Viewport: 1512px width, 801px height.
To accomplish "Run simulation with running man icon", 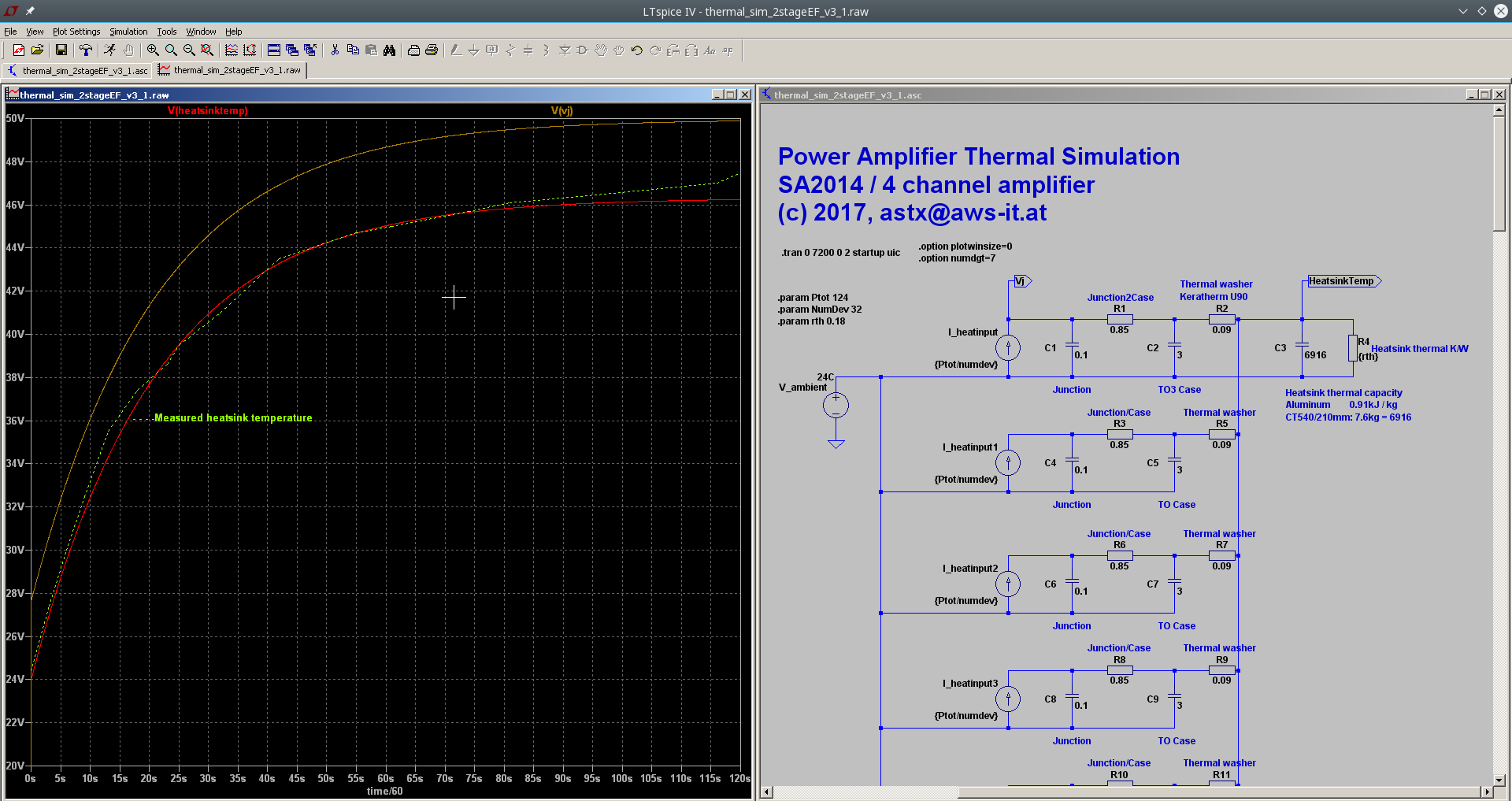I will pos(110,50).
